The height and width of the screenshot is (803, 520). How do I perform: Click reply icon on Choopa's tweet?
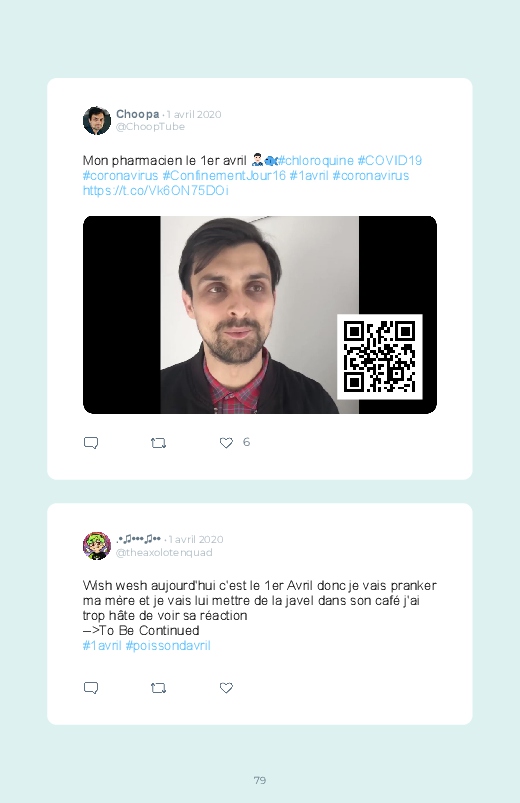pos(91,442)
